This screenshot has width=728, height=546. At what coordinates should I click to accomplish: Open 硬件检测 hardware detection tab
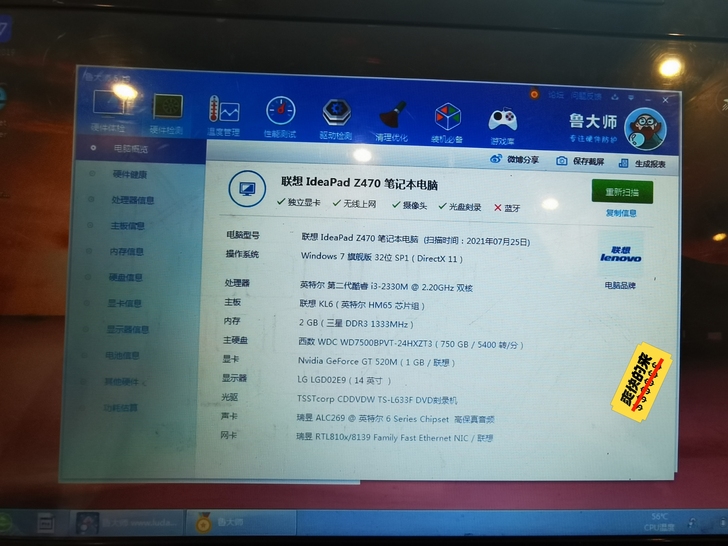click(x=167, y=113)
